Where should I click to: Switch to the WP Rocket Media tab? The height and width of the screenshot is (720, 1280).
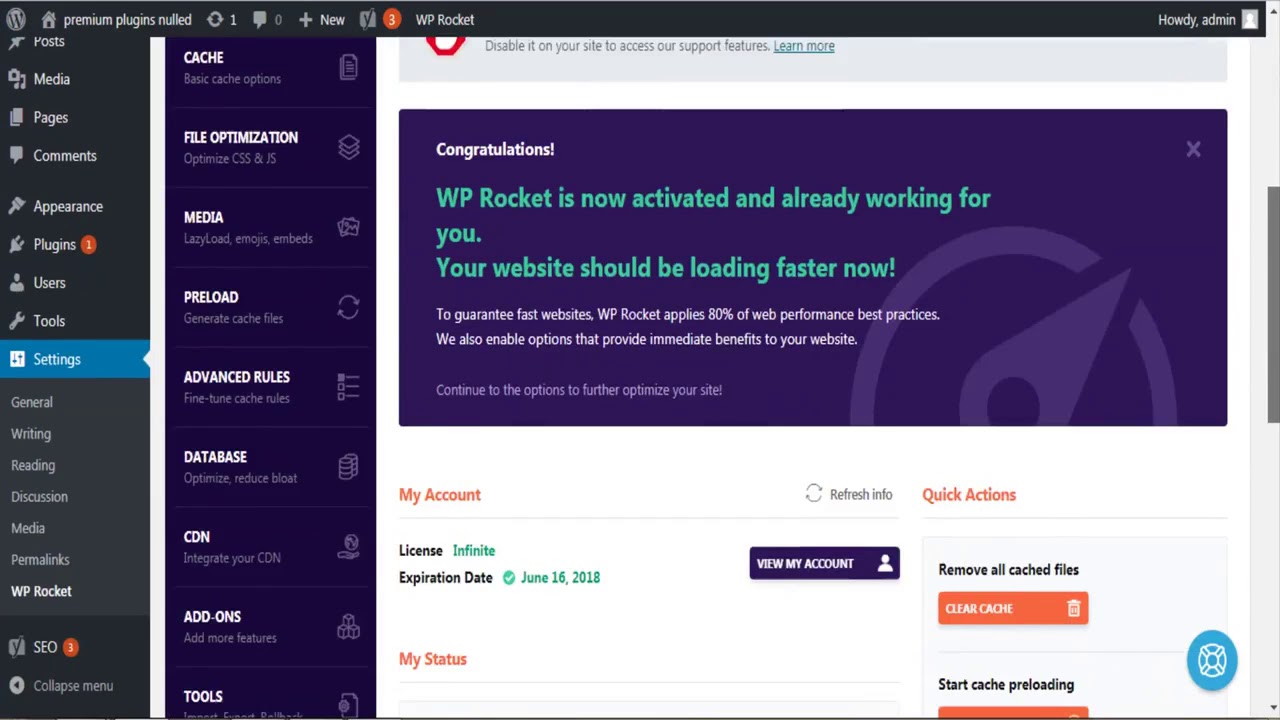[x=270, y=227]
